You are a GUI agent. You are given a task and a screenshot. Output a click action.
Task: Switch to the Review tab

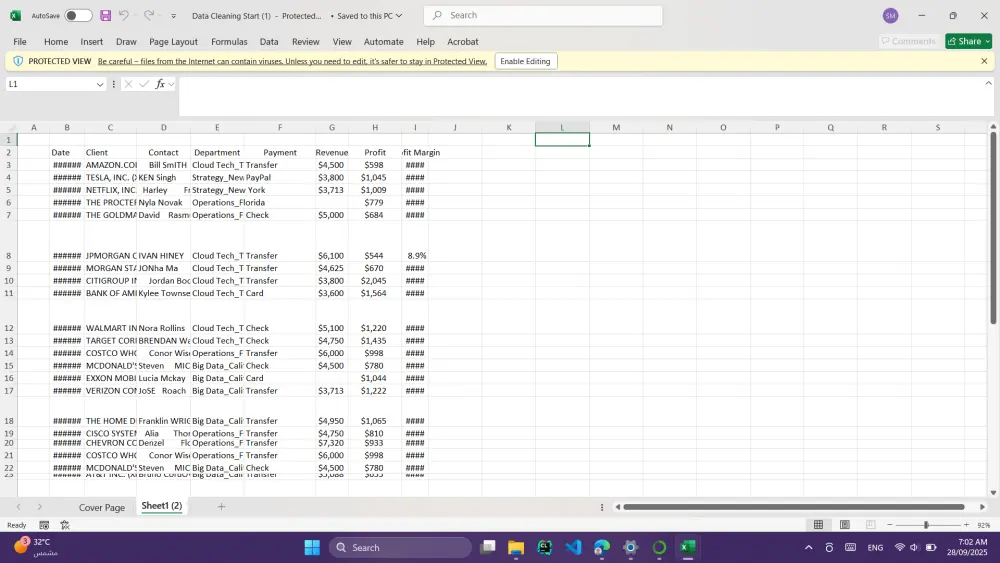pyautogui.click(x=305, y=41)
